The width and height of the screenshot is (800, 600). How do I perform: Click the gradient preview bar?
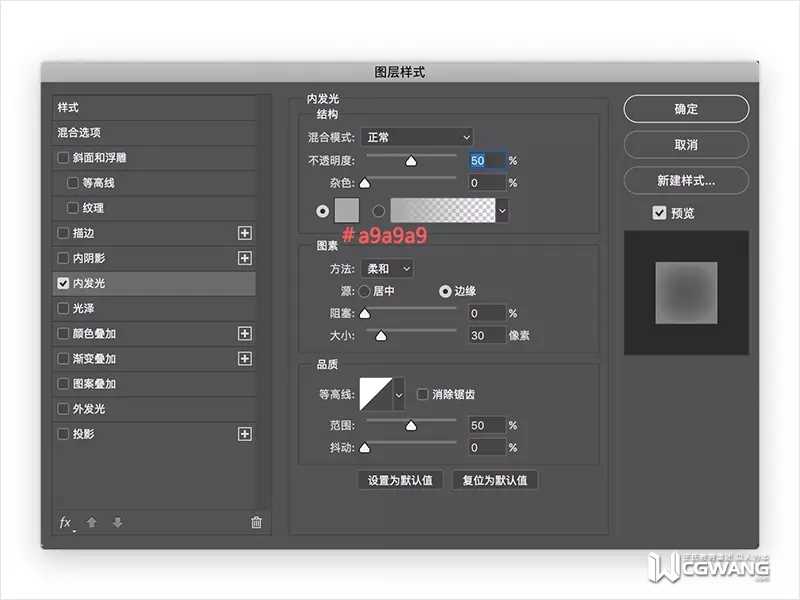[442, 211]
